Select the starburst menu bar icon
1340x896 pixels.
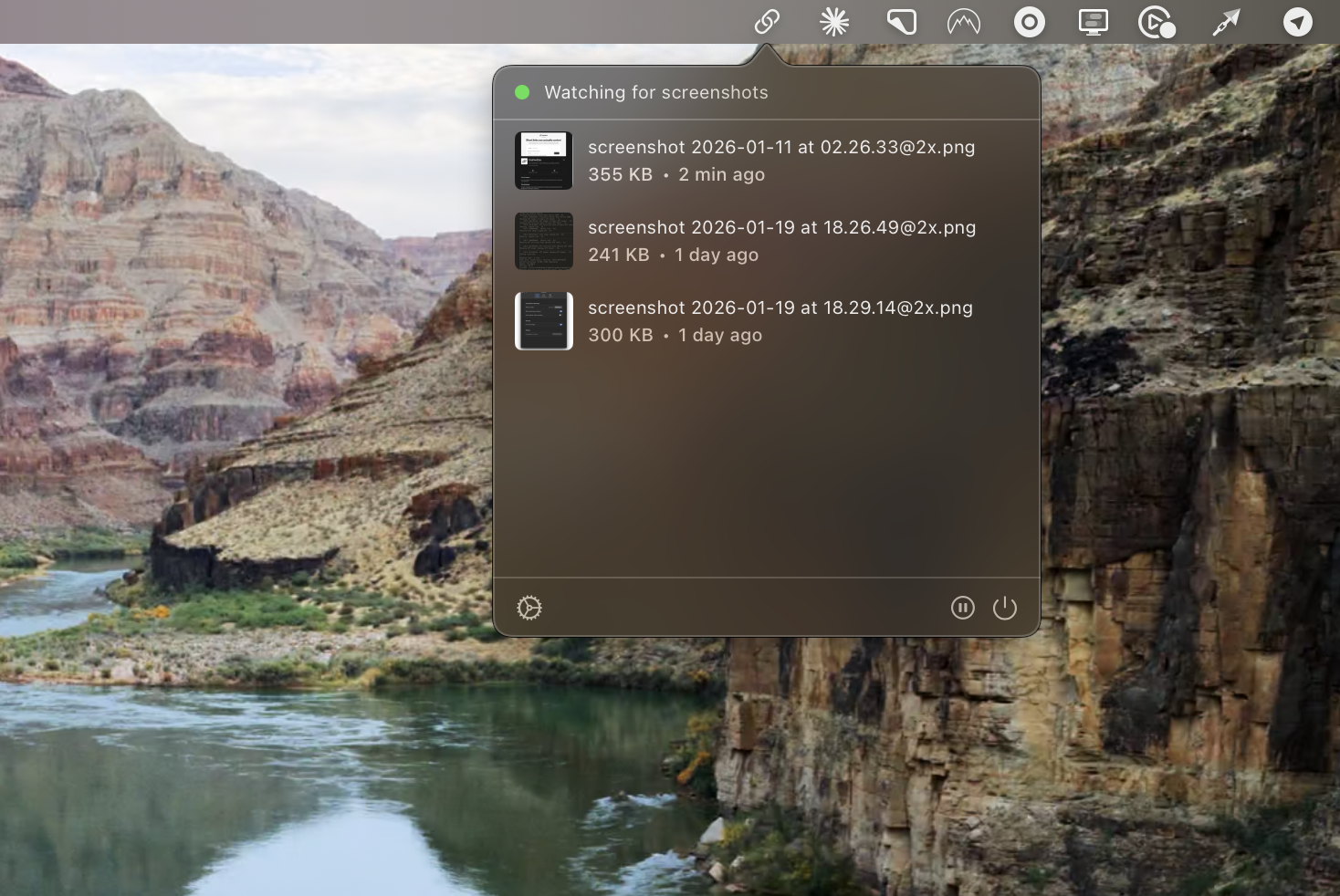coord(834,22)
